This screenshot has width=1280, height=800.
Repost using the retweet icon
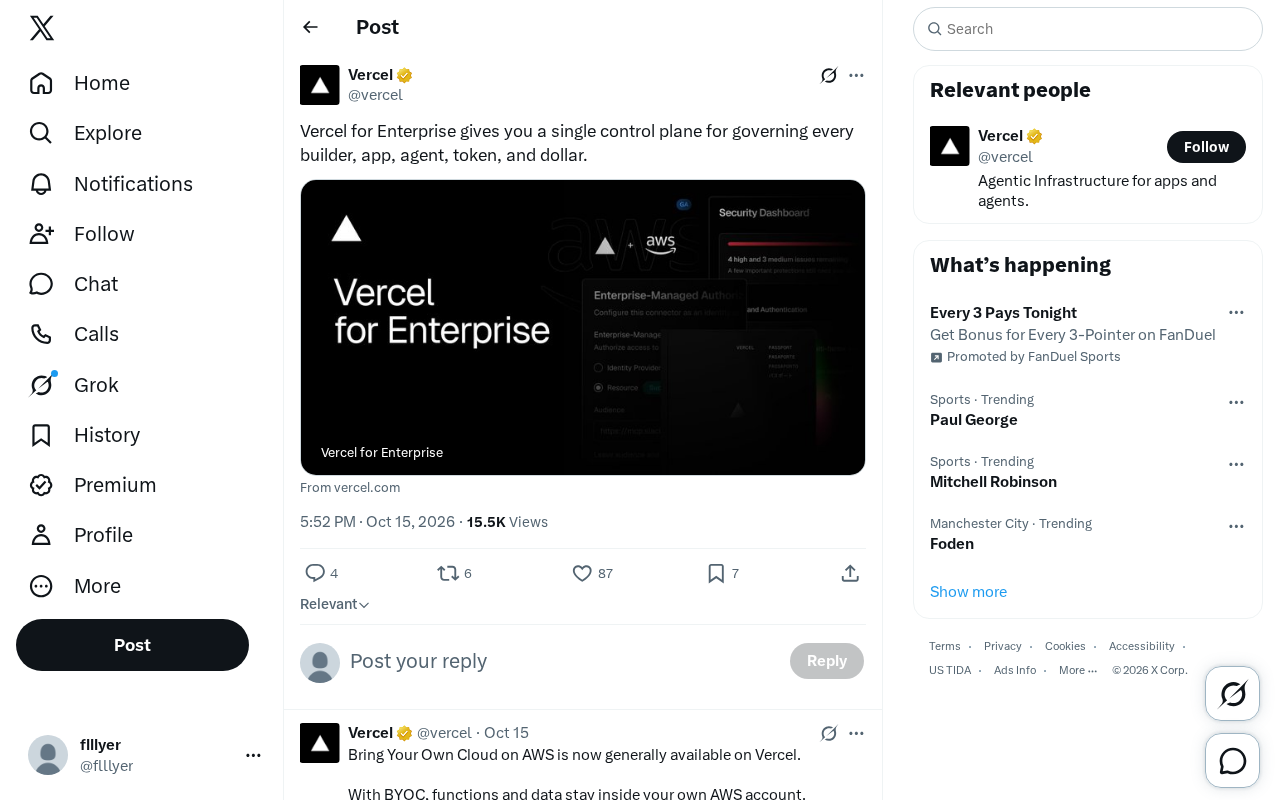448,573
